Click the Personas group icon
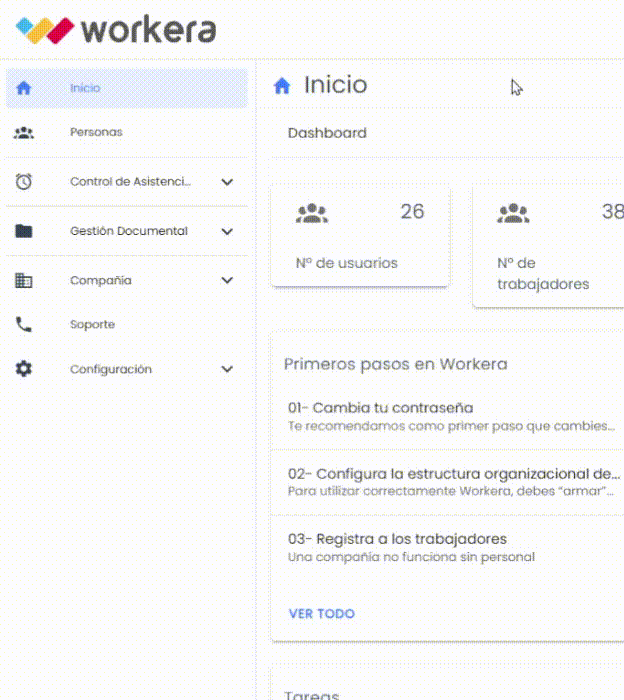624x700 pixels. [x=24, y=133]
